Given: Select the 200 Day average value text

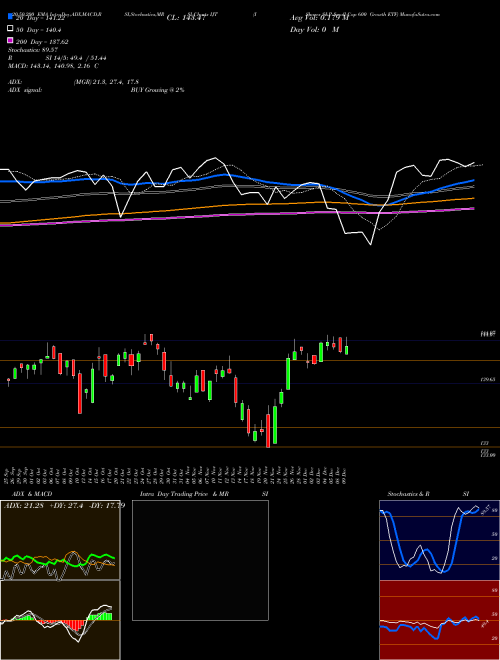Looking at the screenshot, I should pyautogui.click(x=42, y=42).
